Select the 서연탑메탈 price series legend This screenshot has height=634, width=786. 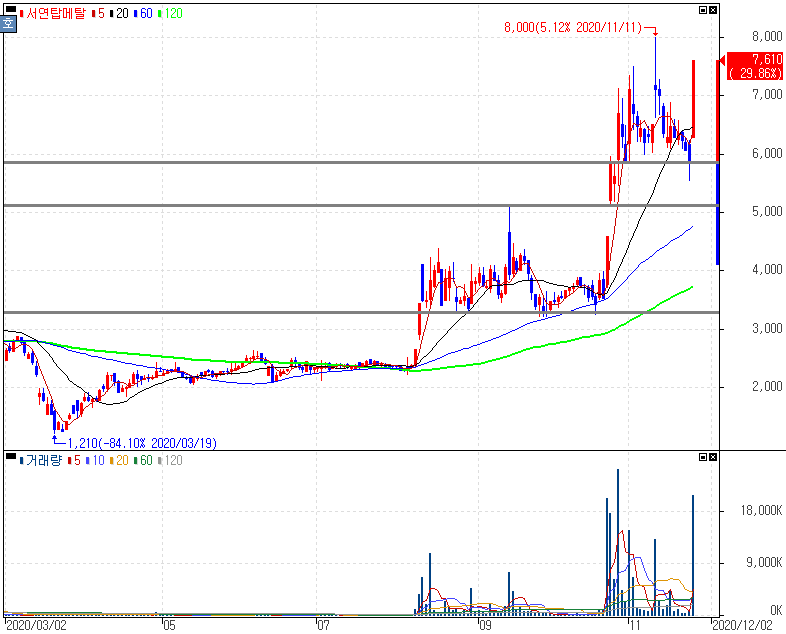(x=53, y=14)
